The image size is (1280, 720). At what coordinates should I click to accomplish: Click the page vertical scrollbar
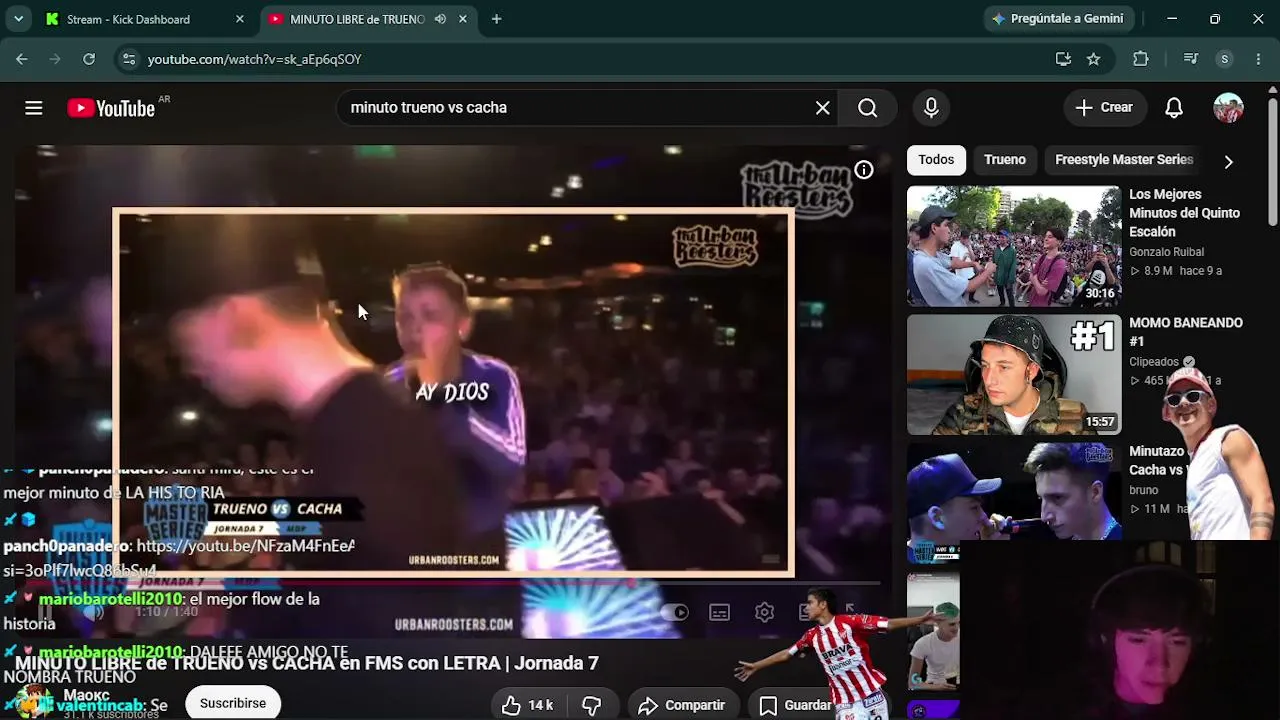coord(1272,160)
